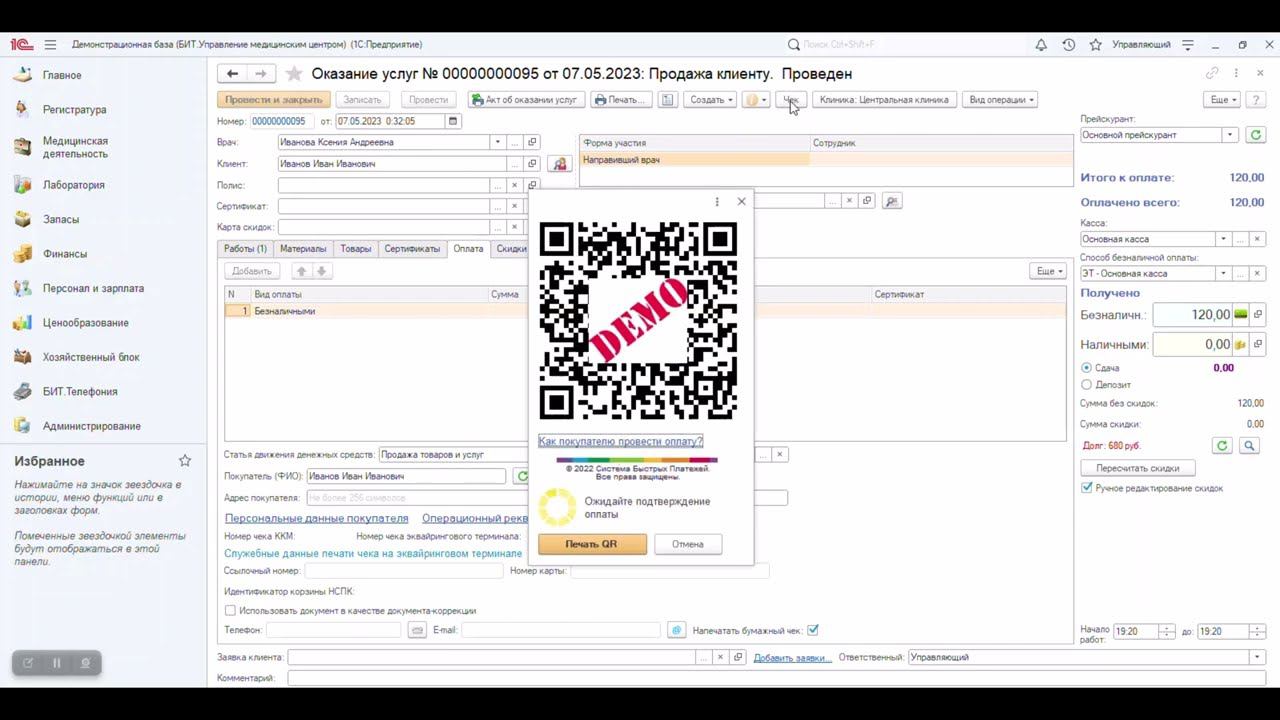Click Добавить заявки link
This screenshot has height=720, width=1280.
[792, 657]
